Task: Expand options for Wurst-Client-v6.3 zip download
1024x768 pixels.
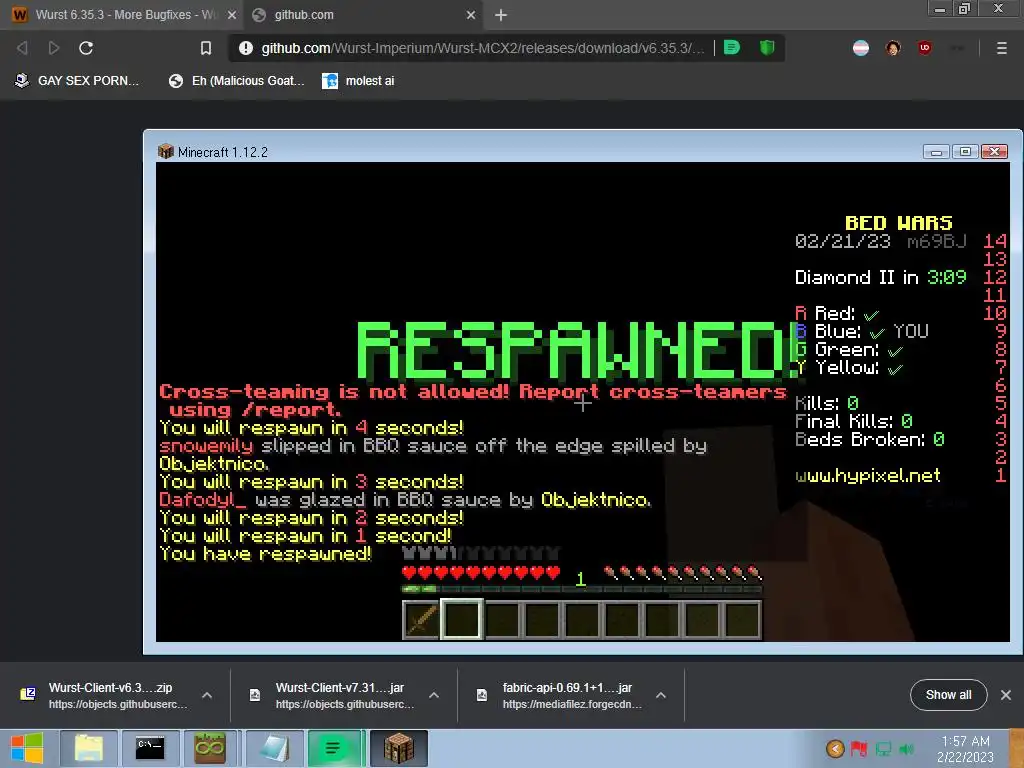Action: [x=207, y=696]
